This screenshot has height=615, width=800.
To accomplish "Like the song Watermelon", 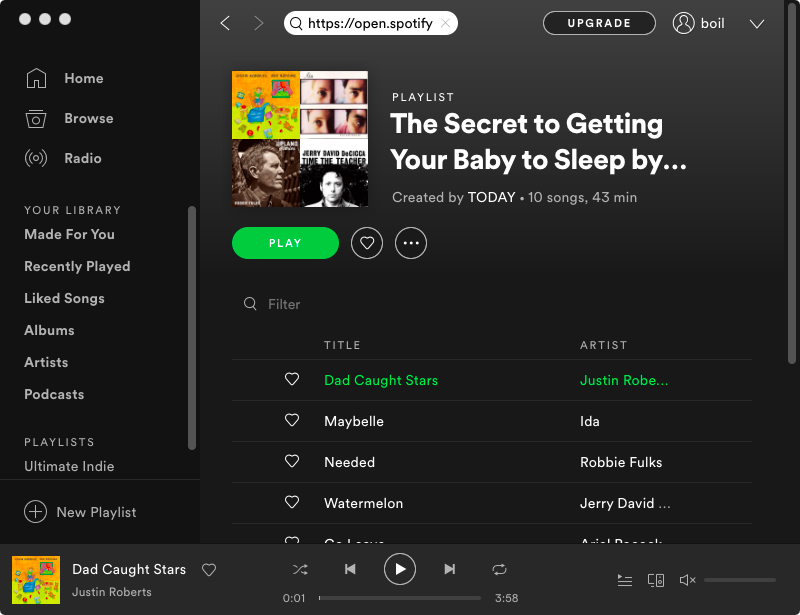I will (292, 502).
